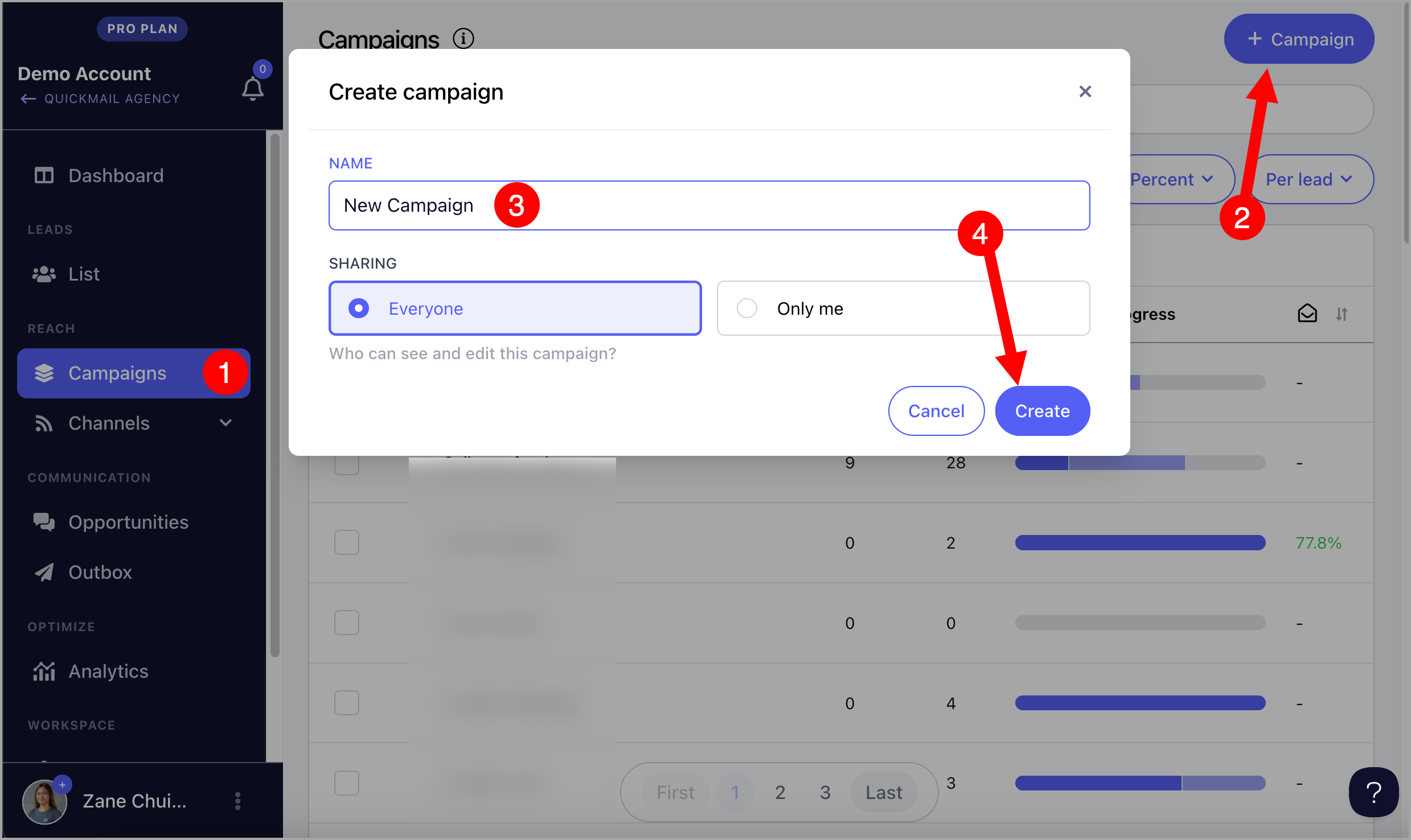
Task: Click the PRO PLAN badge
Action: pyautogui.click(x=142, y=28)
